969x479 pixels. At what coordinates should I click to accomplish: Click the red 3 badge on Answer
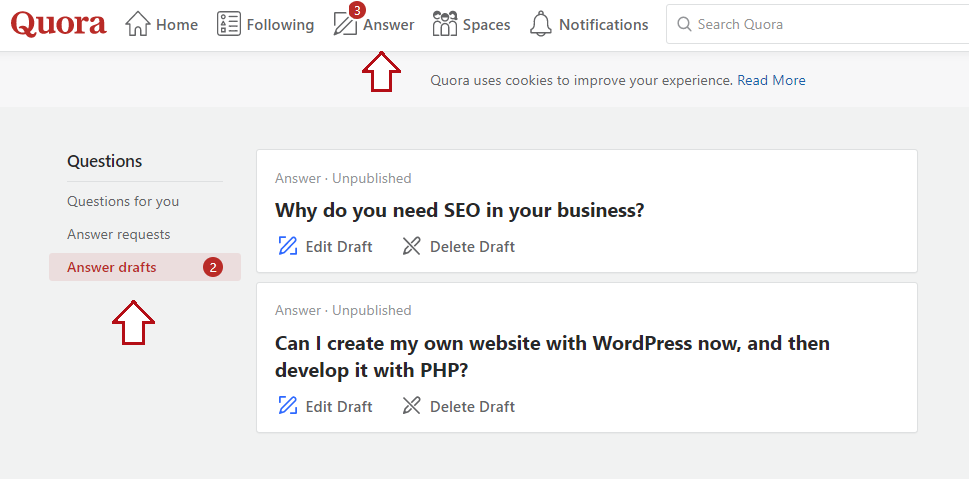click(x=357, y=10)
